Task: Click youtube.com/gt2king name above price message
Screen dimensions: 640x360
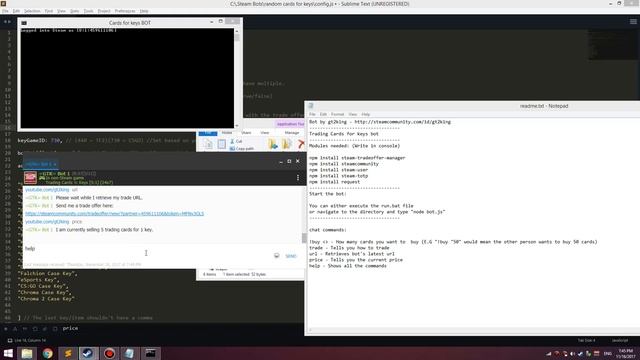Action: pos(47,222)
